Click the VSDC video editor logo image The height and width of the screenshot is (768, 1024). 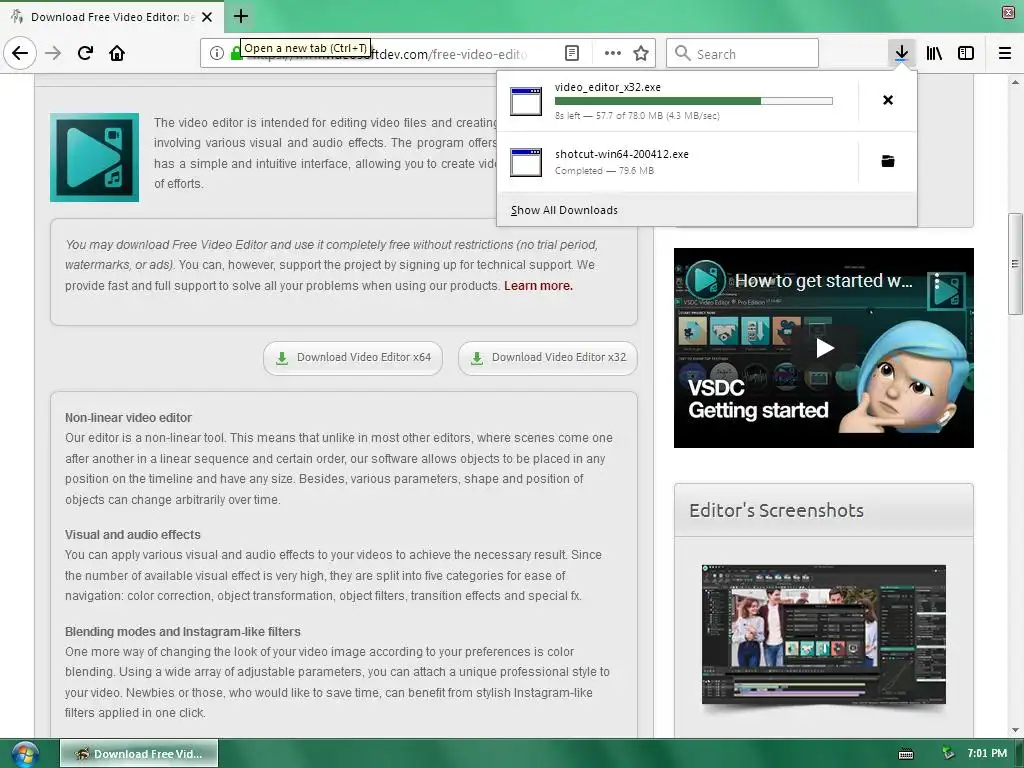point(94,157)
